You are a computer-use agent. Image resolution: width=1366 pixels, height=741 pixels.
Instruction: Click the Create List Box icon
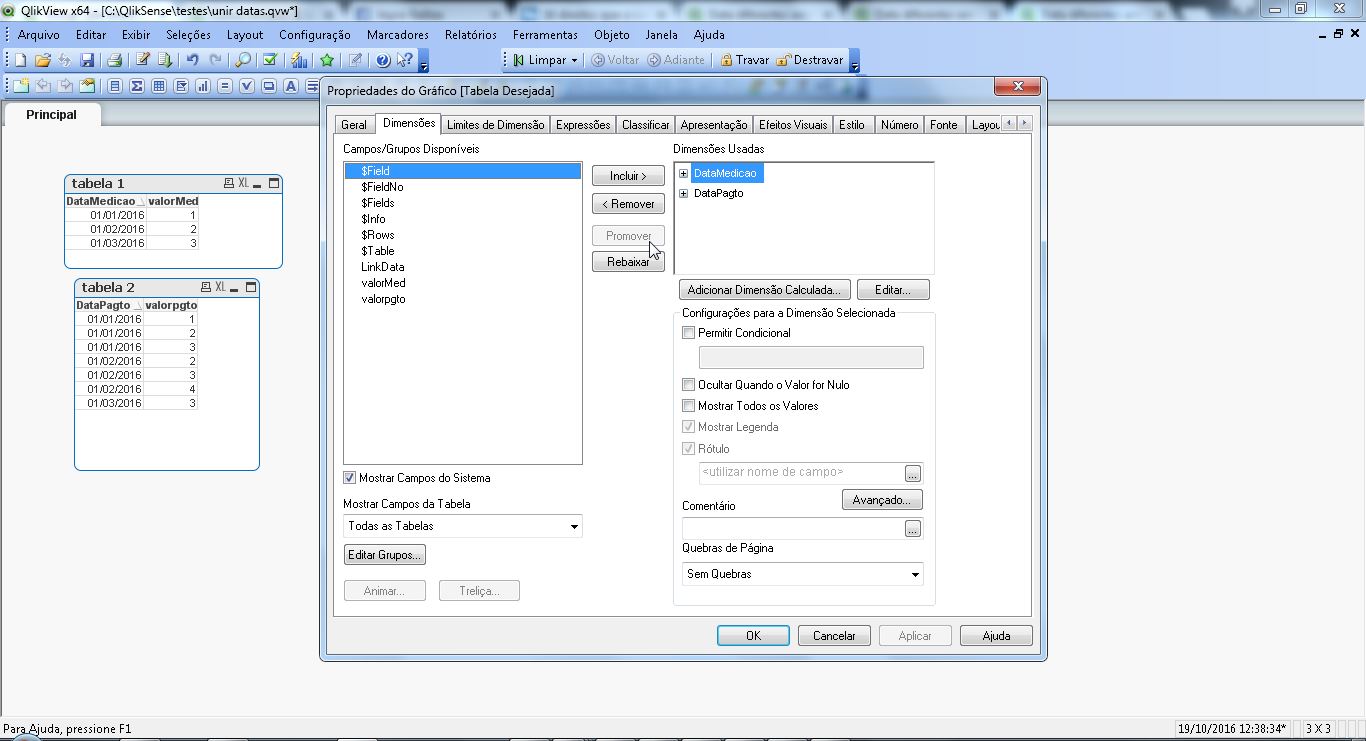coord(115,86)
